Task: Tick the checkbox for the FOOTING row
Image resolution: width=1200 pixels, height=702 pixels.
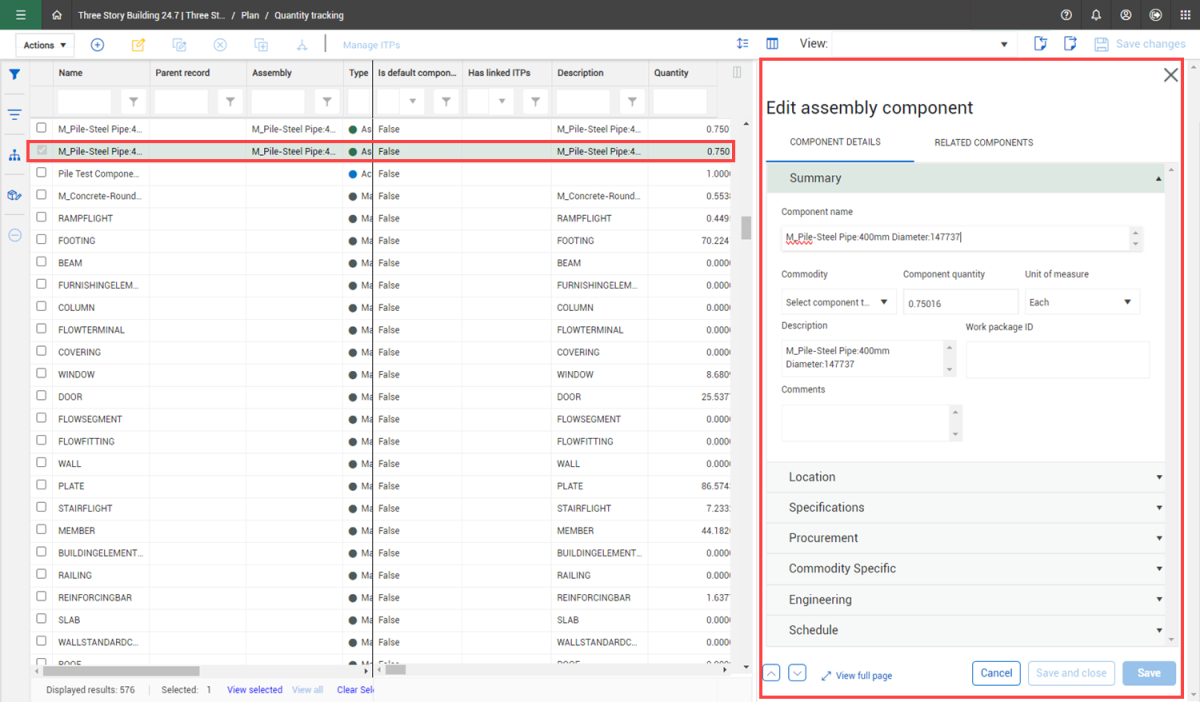Action: 41,240
